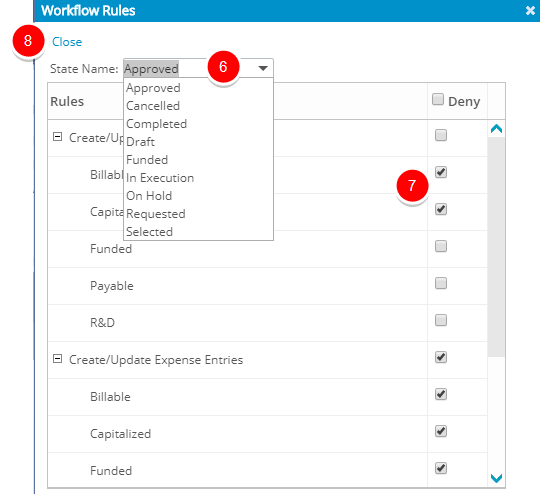
Task: Close the Workflow Rules dialog with X
Action: [530, 11]
